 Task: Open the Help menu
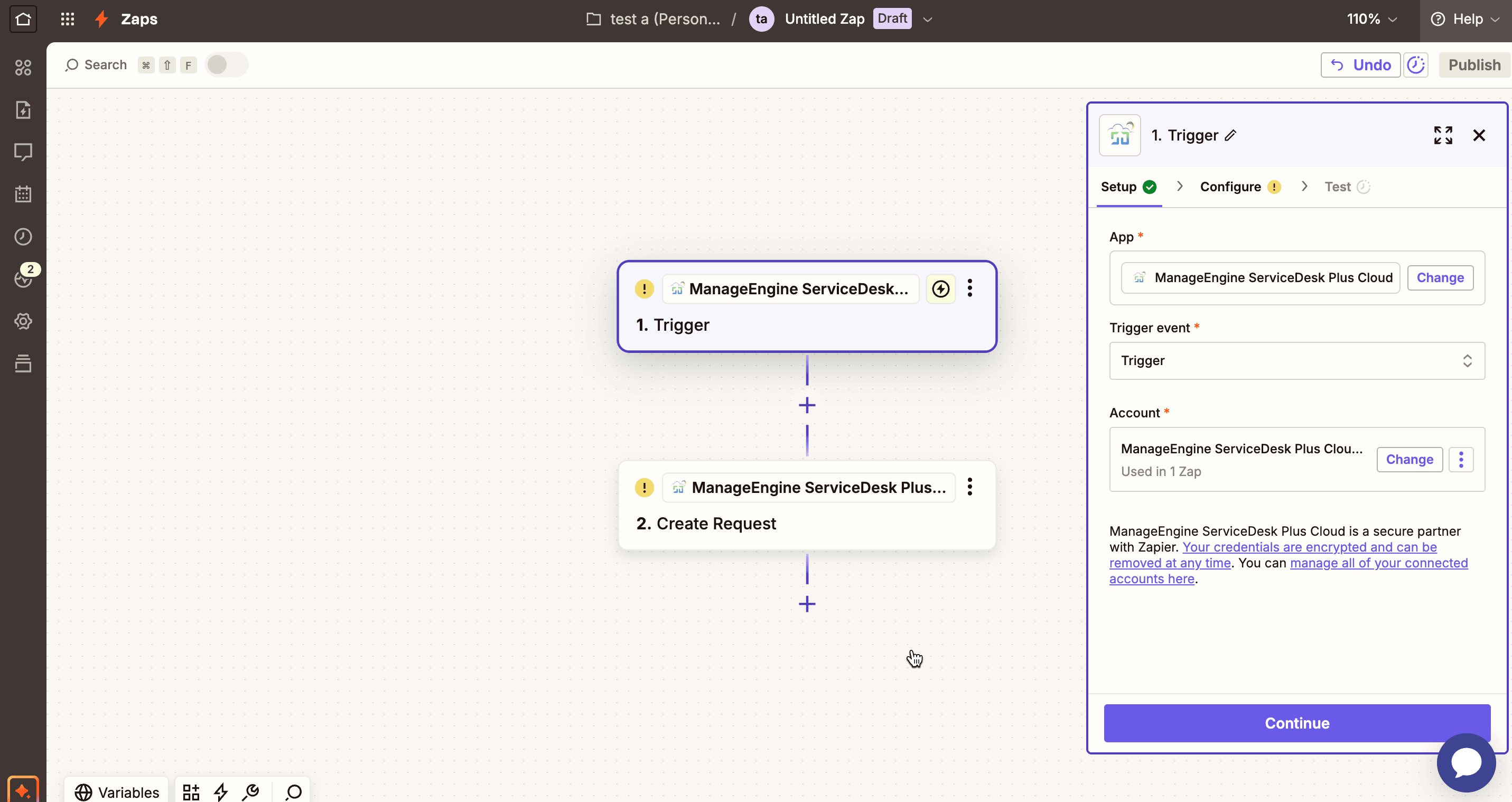[x=1466, y=19]
